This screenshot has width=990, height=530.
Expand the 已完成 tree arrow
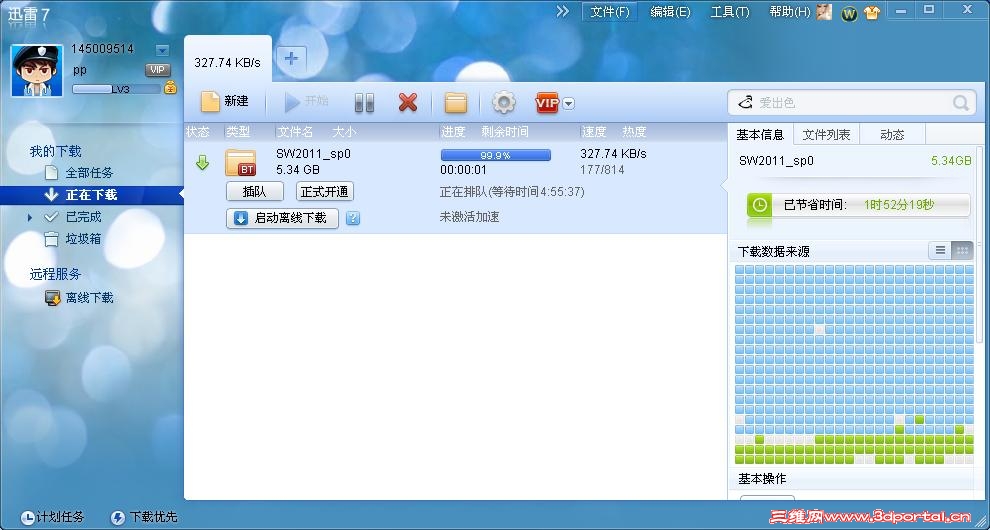(x=30, y=217)
